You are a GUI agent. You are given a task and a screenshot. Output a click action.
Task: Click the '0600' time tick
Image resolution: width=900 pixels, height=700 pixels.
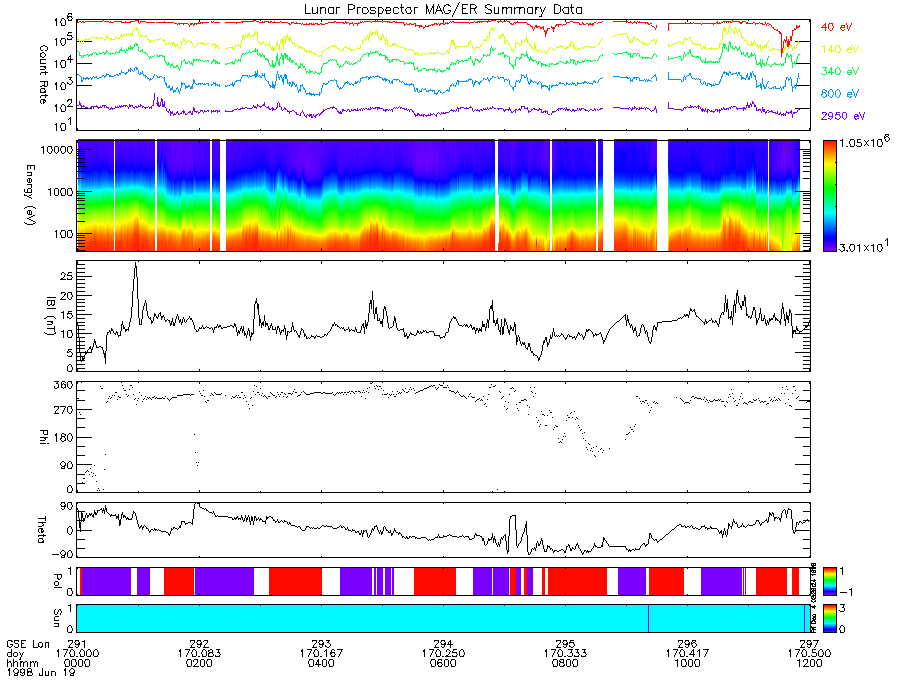click(x=443, y=663)
